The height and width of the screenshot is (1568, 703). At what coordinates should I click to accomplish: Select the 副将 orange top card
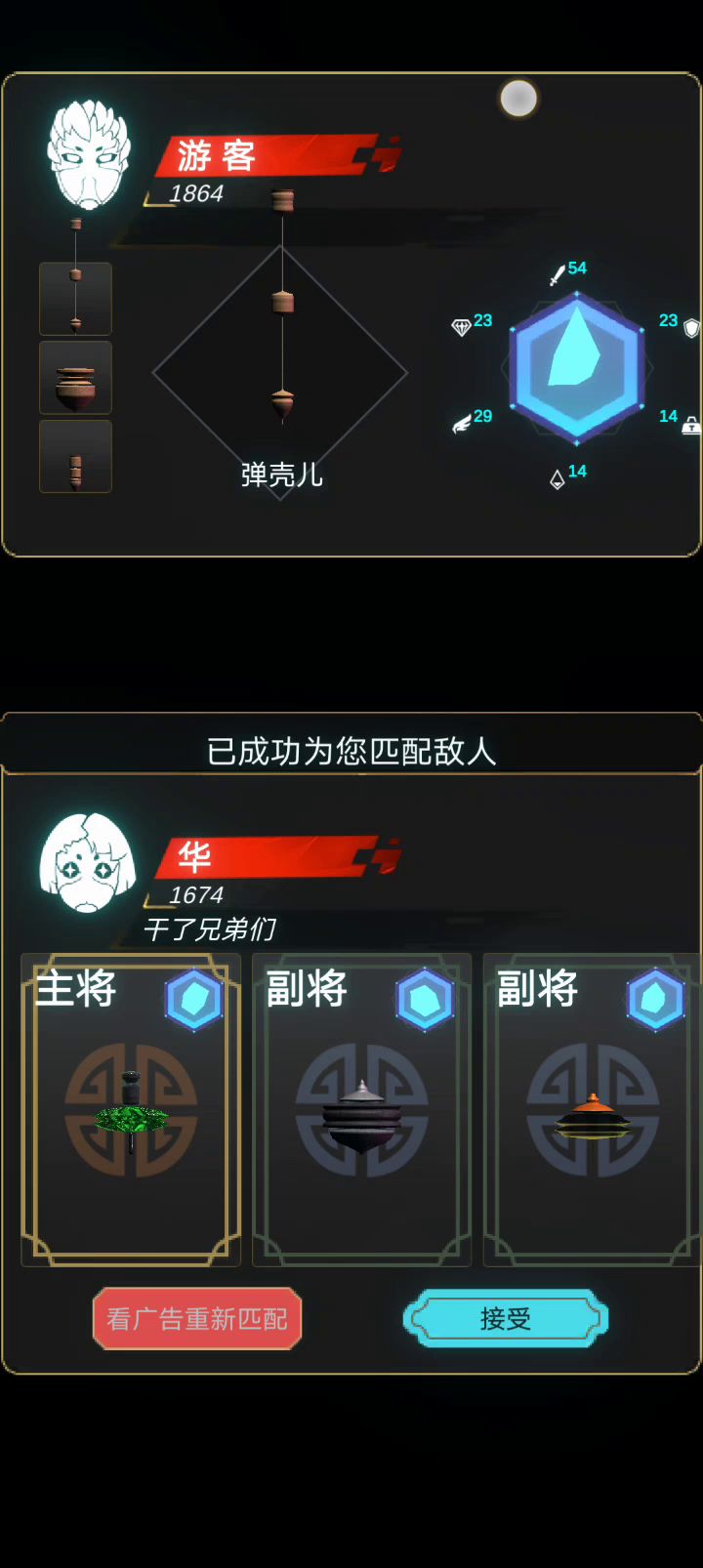pyautogui.click(x=593, y=1110)
